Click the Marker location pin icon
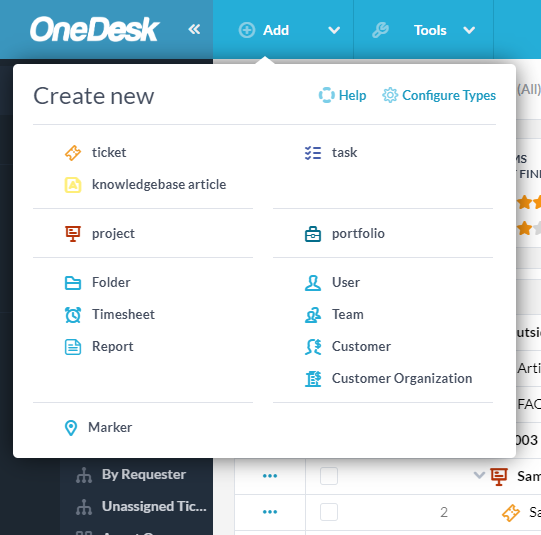Screen dimensions: 541x535 coord(71,428)
